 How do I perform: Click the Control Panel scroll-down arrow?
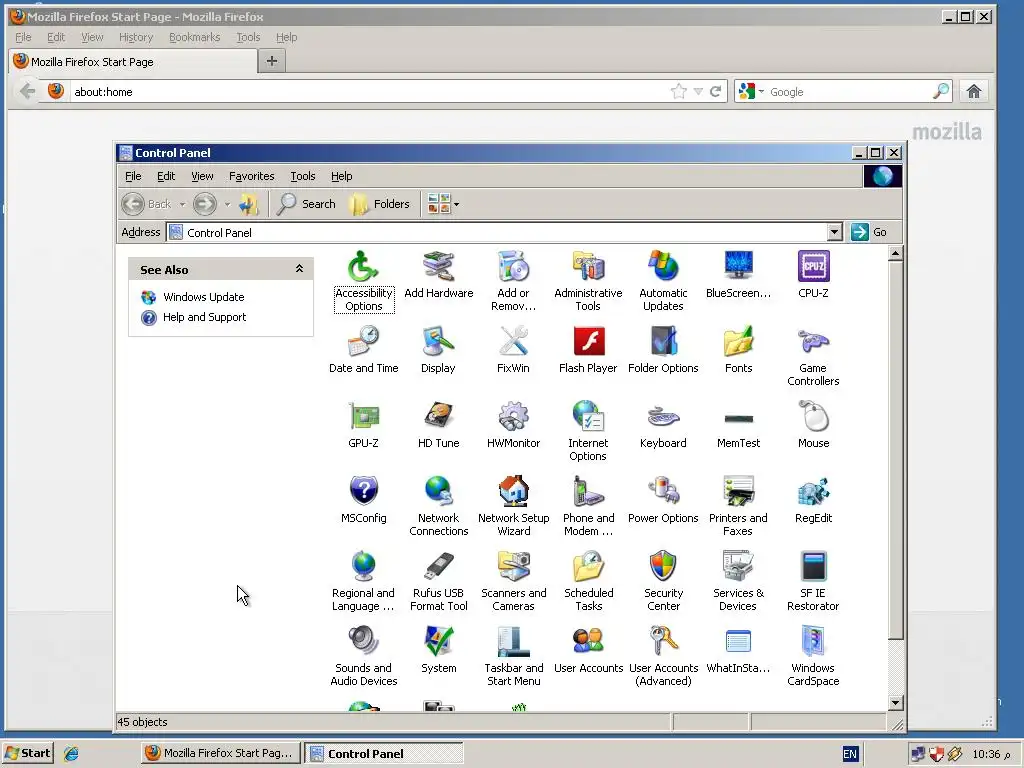pyautogui.click(x=895, y=703)
